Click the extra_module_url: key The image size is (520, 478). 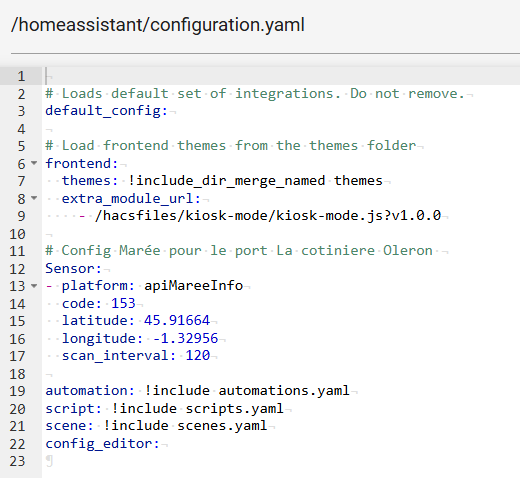[131, 198]
